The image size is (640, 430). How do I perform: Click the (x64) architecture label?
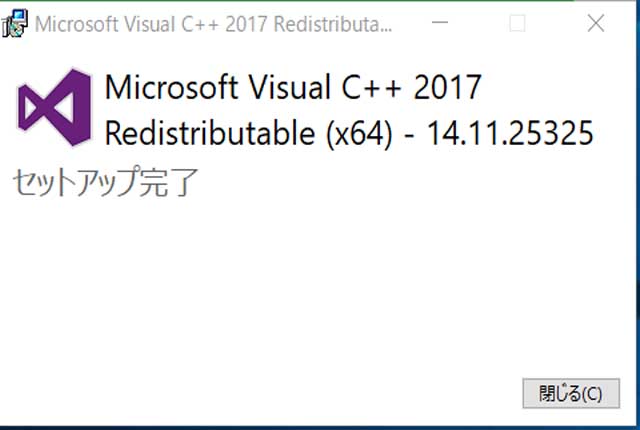point(359,134)
